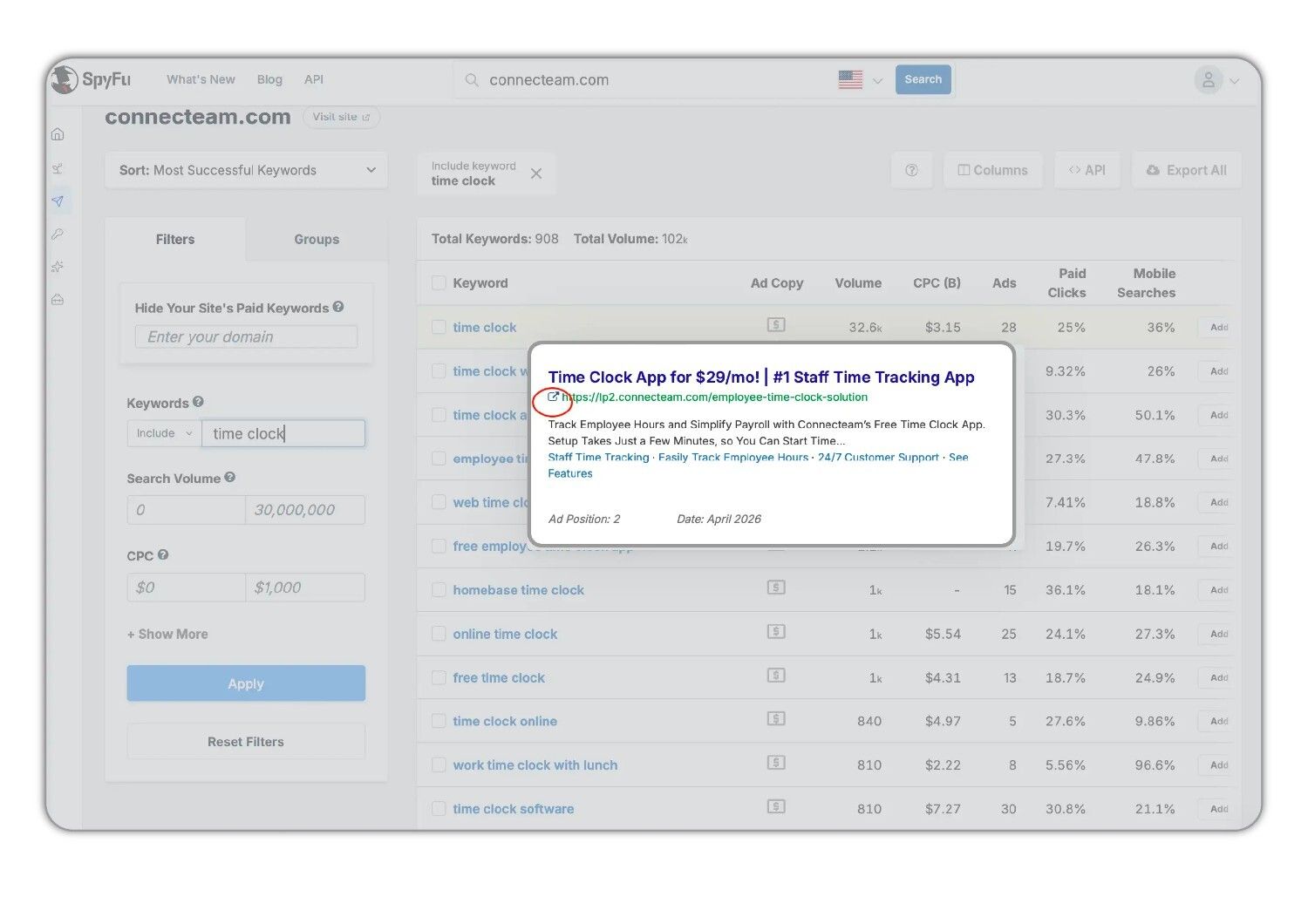Check the free time clock row

(x=439, y=677)
